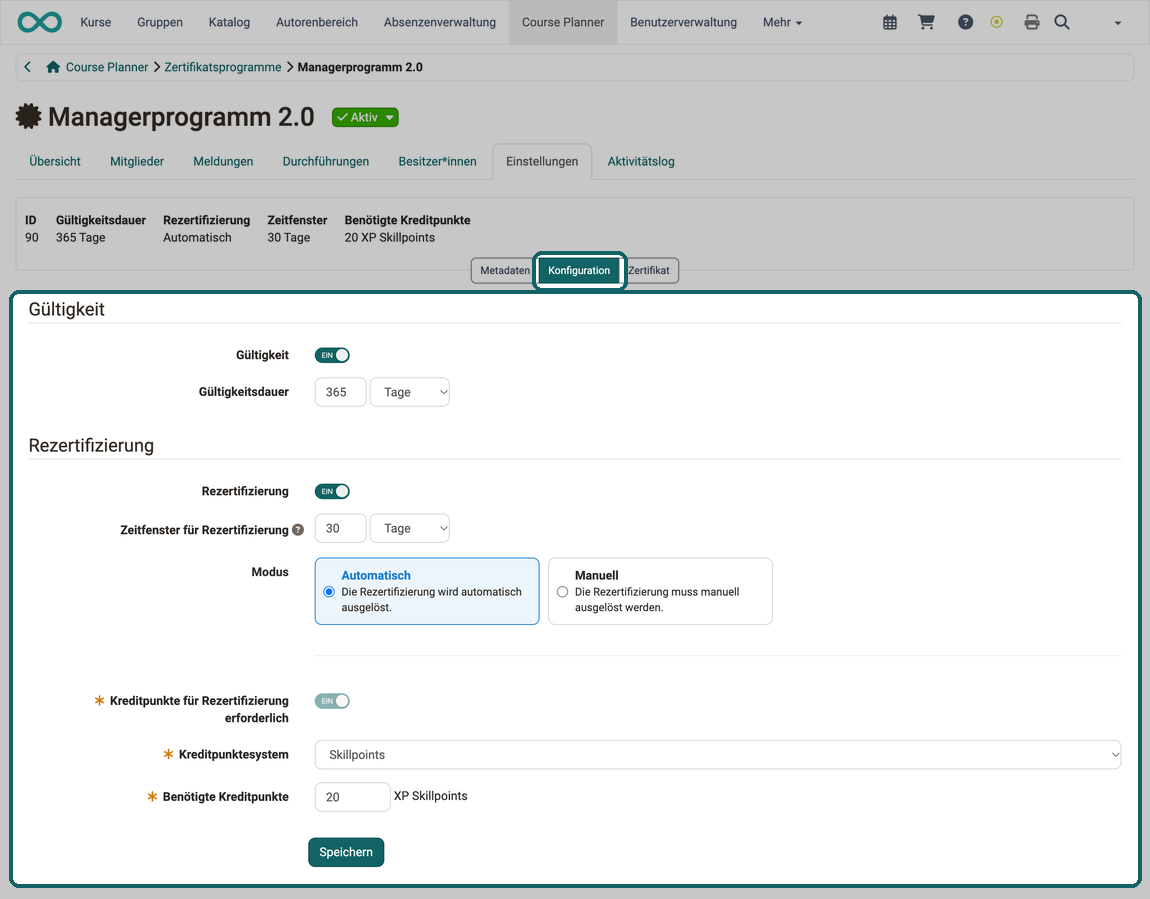This screenshot has height=899, width=1150.
Task: Click the '365 Tage' summary value
Action: tap(81, 238)
